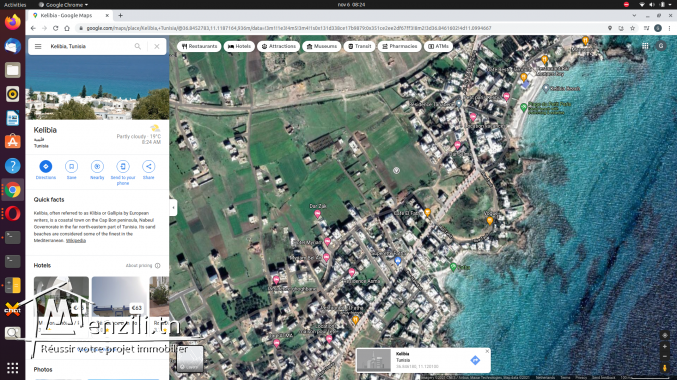Open the Layers map type switcher
The image size is (677, 380).
[190, 358]
